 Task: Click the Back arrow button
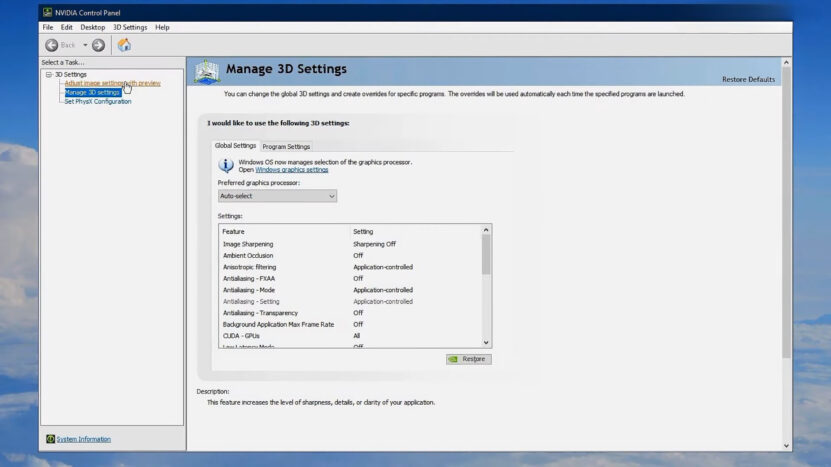51,45
